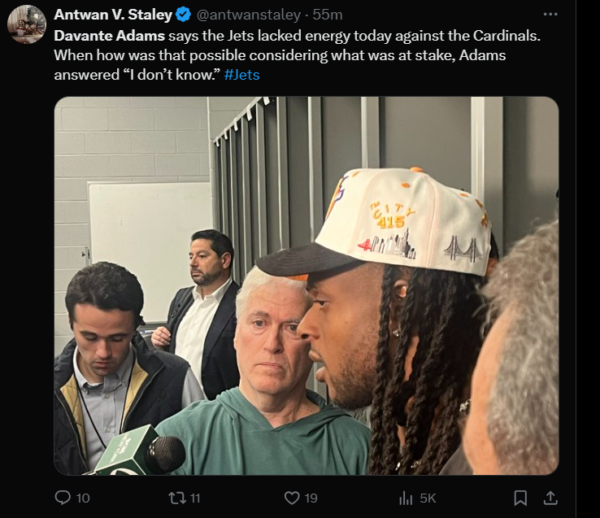Click the reply count of 10
Viewport: 600px width, 518px height.
(83, 498)
